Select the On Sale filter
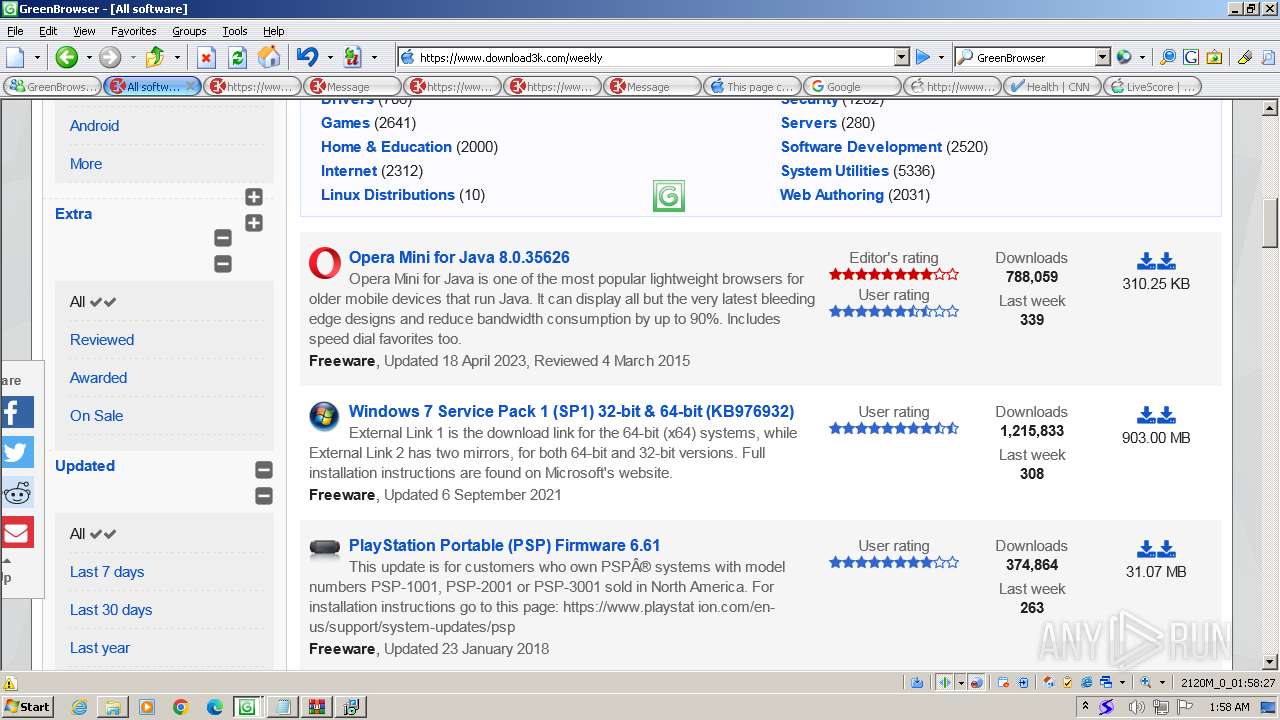 (x=96, y=415)
